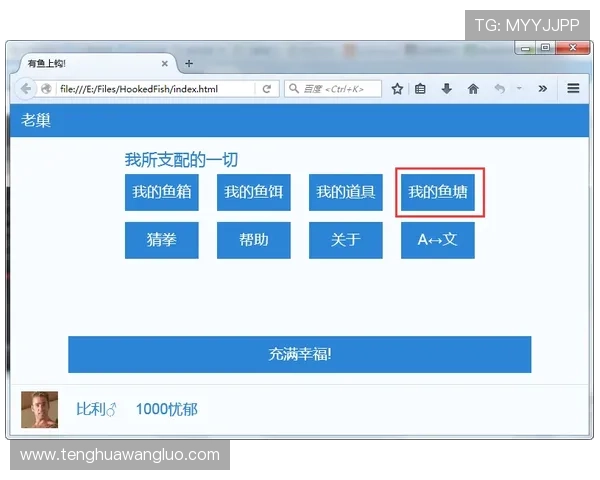The height and width of the screenshot is (480, 600).
Task: Click the 1000忧郁 score text
Action: [x=167, y=409]
